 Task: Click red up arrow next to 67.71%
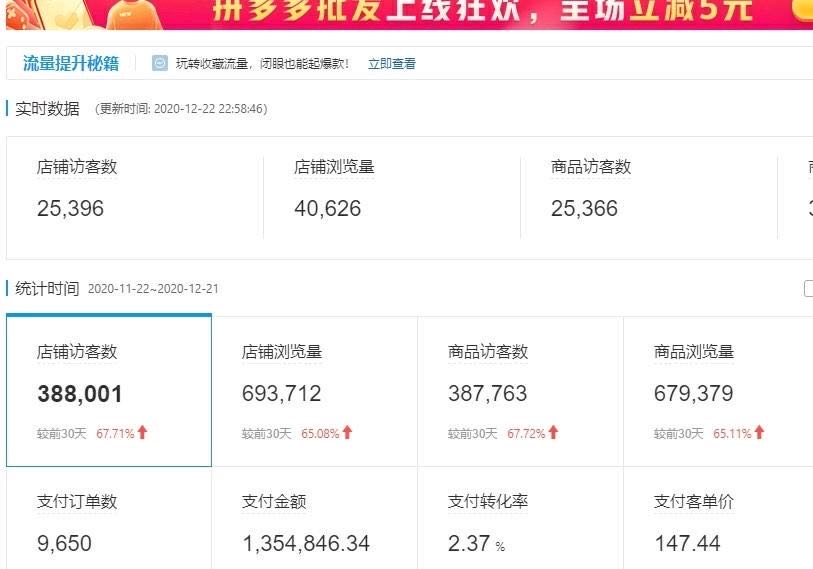pos(142,433)
